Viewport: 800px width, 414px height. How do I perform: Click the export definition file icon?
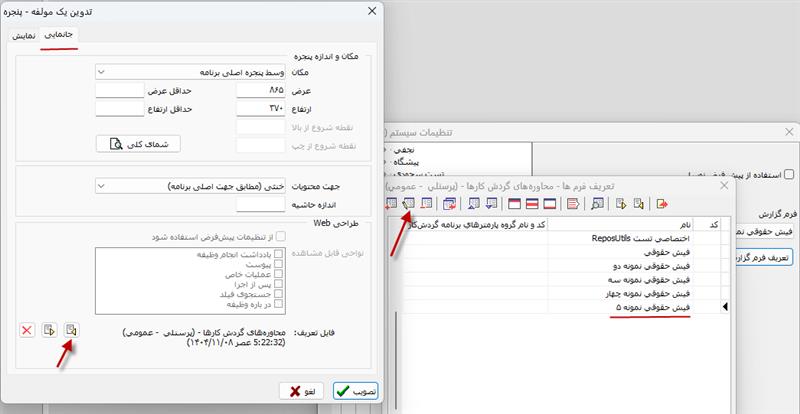click(49, 330)
